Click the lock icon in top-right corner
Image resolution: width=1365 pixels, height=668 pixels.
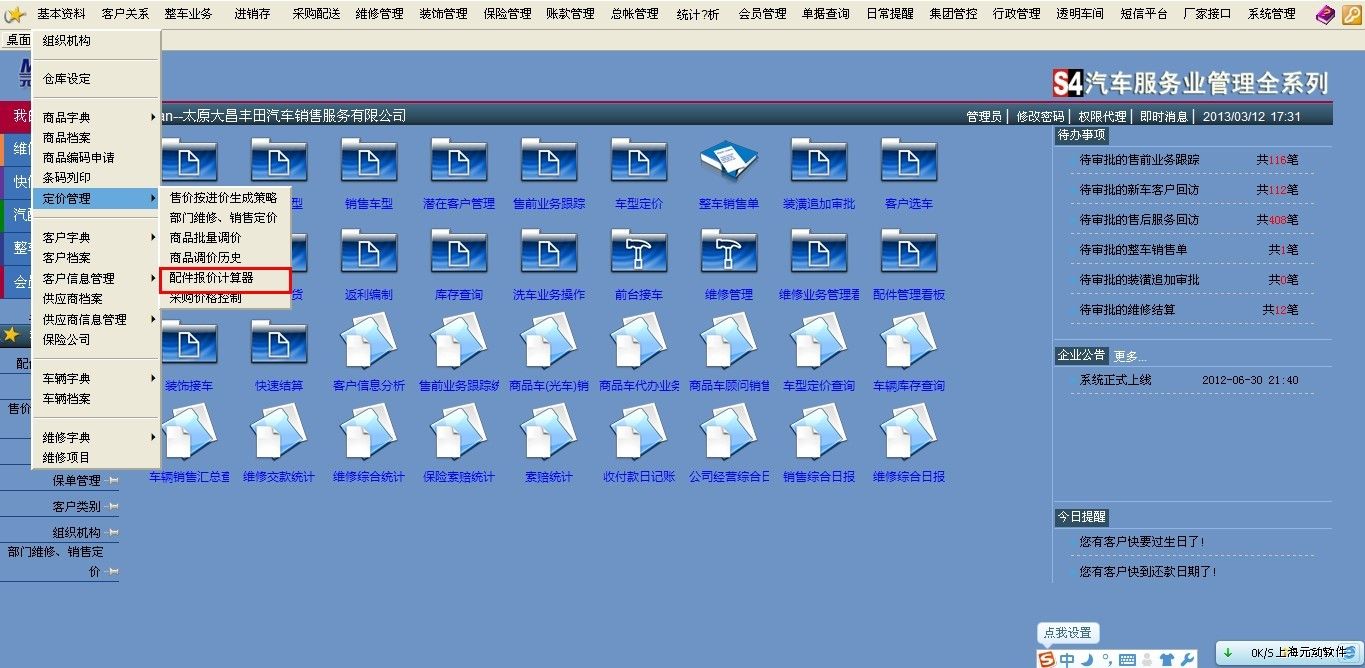[x=1351, y=14]
